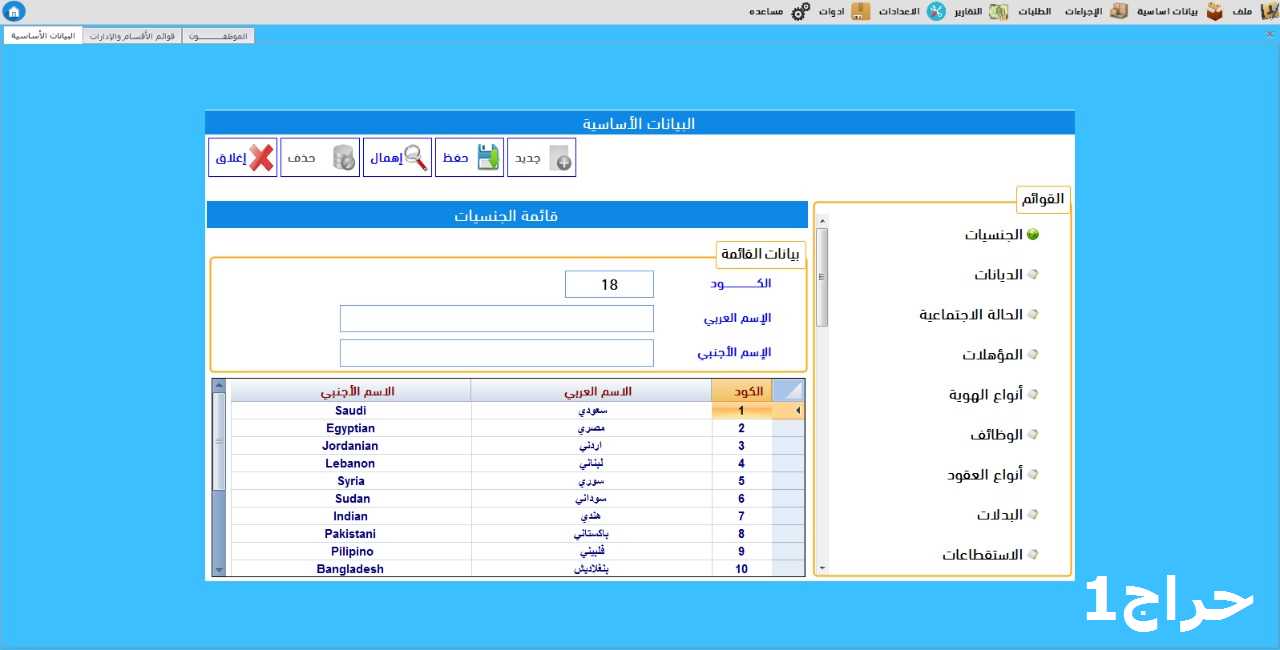This screenshot has width=1280, height=650.
Task: Open the ادوات menu
Action: pos(832,11)
